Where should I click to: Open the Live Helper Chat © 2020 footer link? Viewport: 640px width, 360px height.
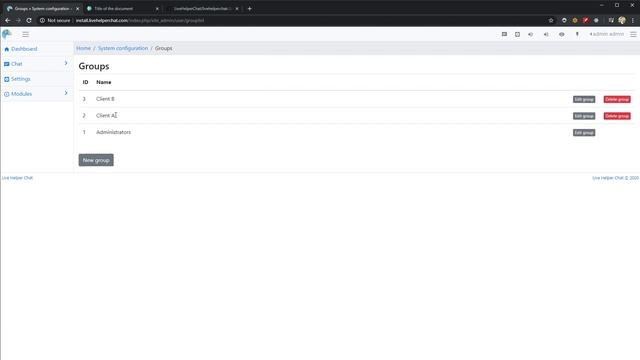pyautogui.click(x=615, y=178)
